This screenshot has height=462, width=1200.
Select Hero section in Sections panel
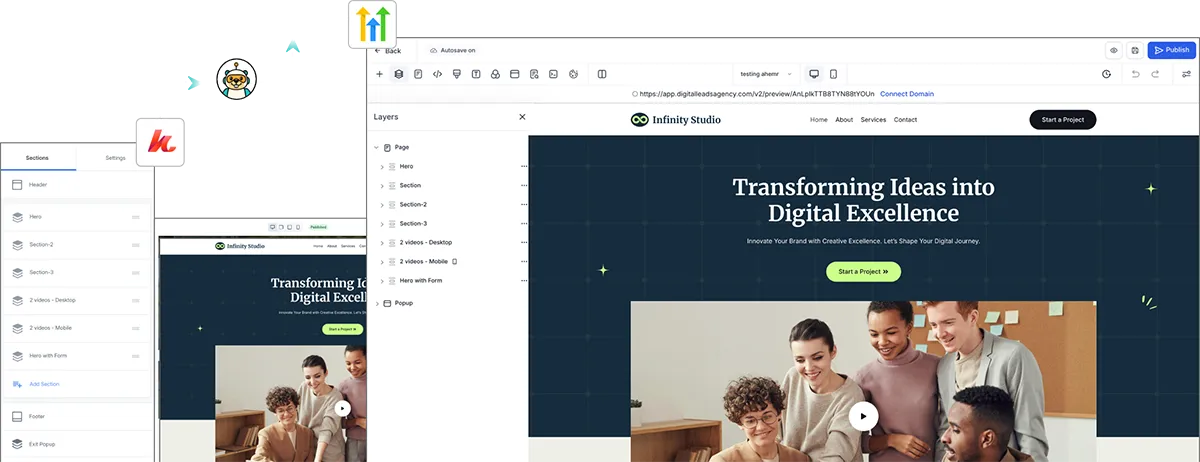[77, 216]
